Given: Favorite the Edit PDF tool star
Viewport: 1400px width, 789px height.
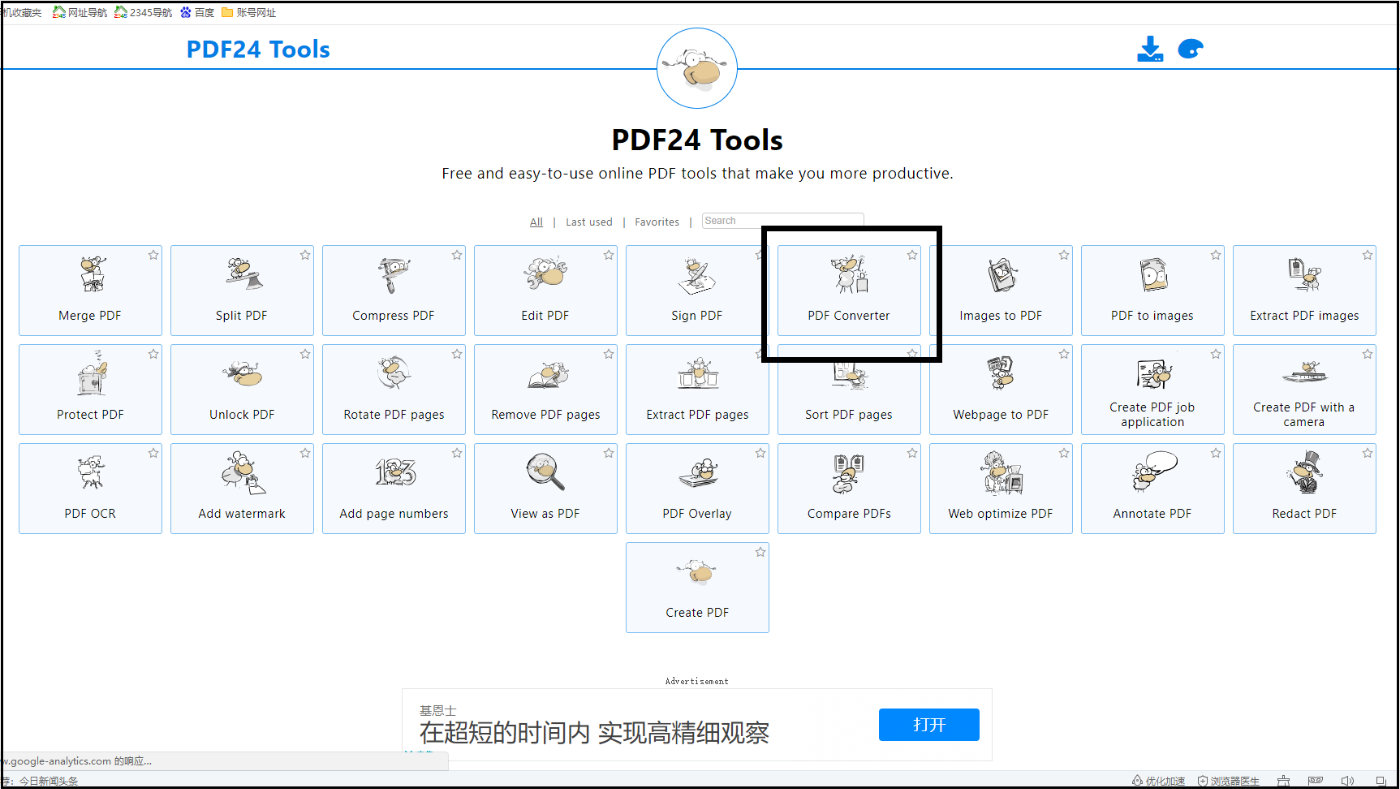Looking at the screenshot, I should (x=609, y=255).
